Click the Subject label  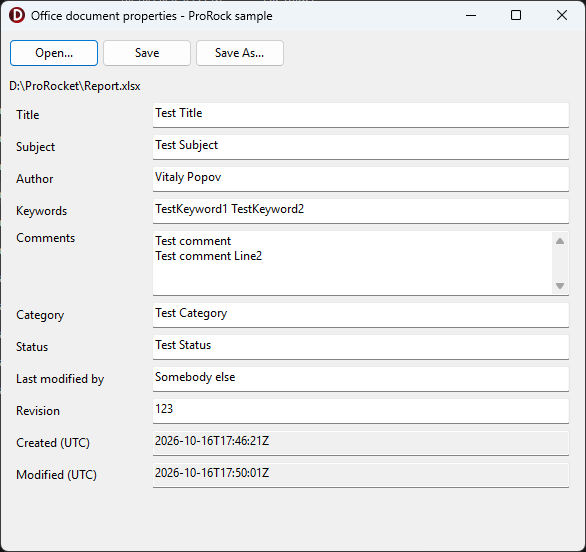36,147
